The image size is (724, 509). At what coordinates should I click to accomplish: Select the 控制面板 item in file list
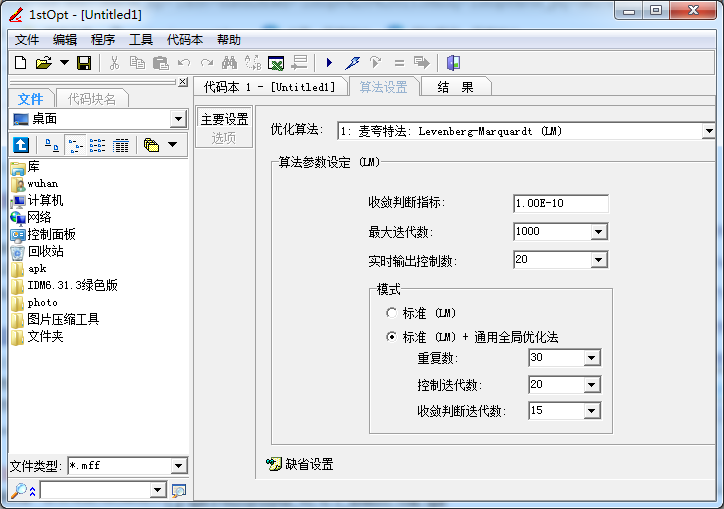(x=43, y=235)
